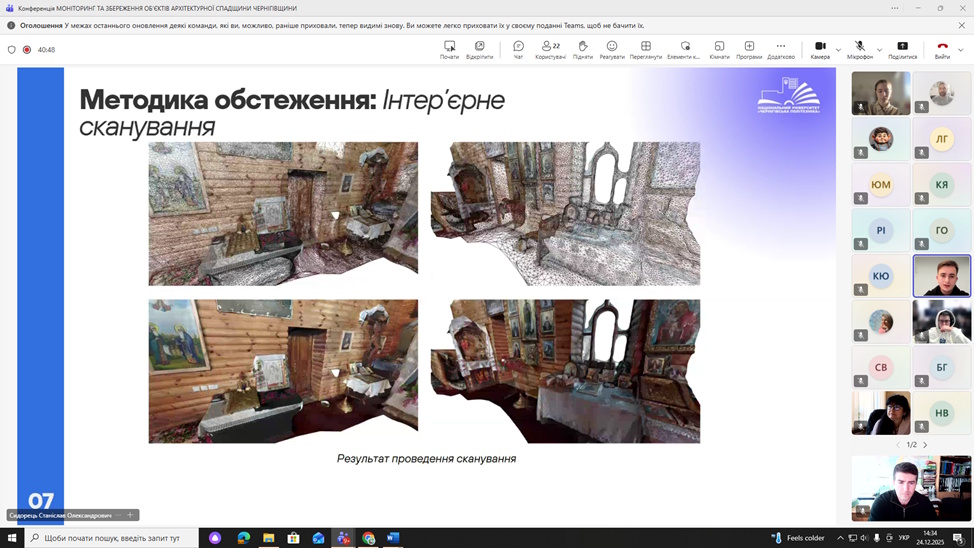Click Поділитися to share screen

pyautogui.click(x=902, y=49)
